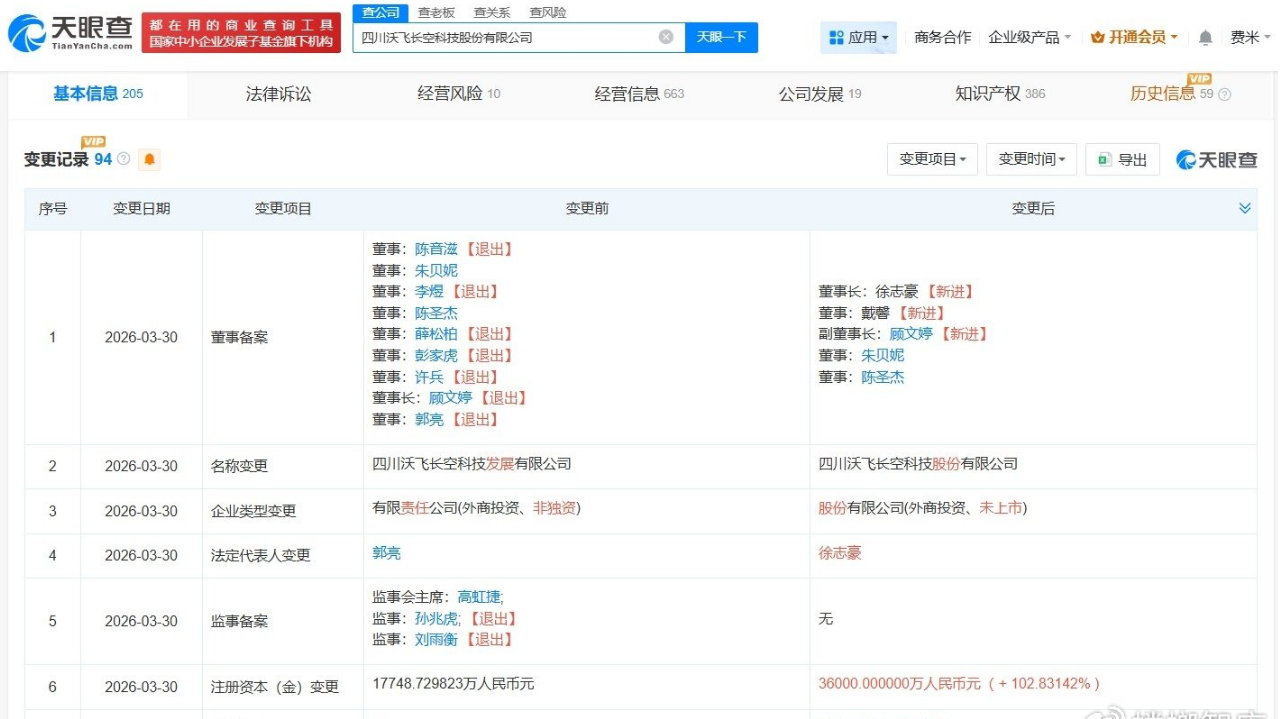
Task: Open 朱贝妮 link in 变更后 column
Action: point(882,355)
